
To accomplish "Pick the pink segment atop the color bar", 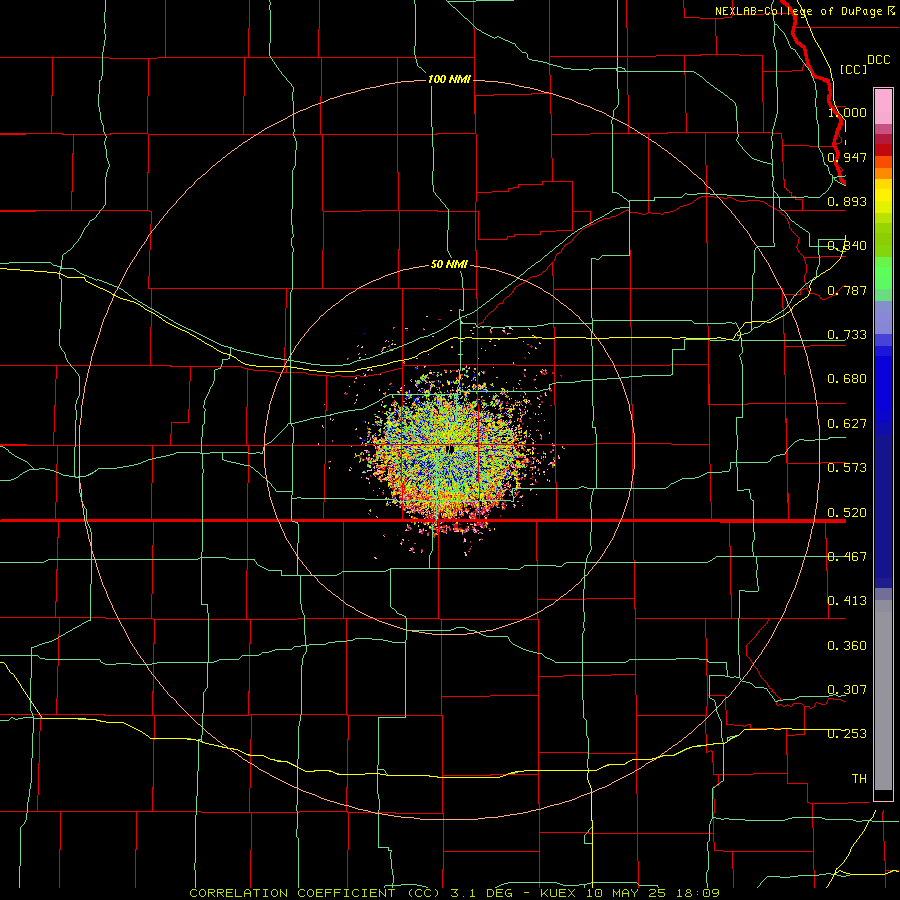I will tap(883, 107).
